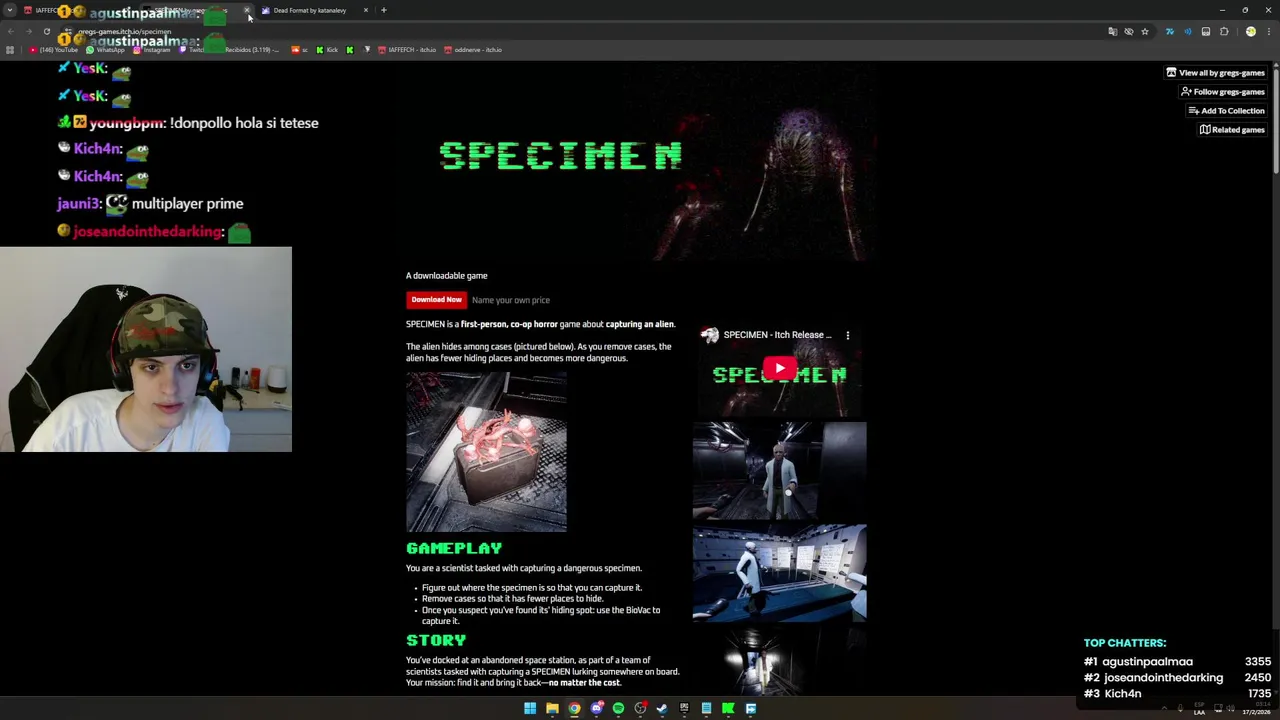Viewport: 1280px width, 720px height.
Task: Open the Extensions puzzle-piece menu
Action: pyautogui.click(x=1224, y=32)
